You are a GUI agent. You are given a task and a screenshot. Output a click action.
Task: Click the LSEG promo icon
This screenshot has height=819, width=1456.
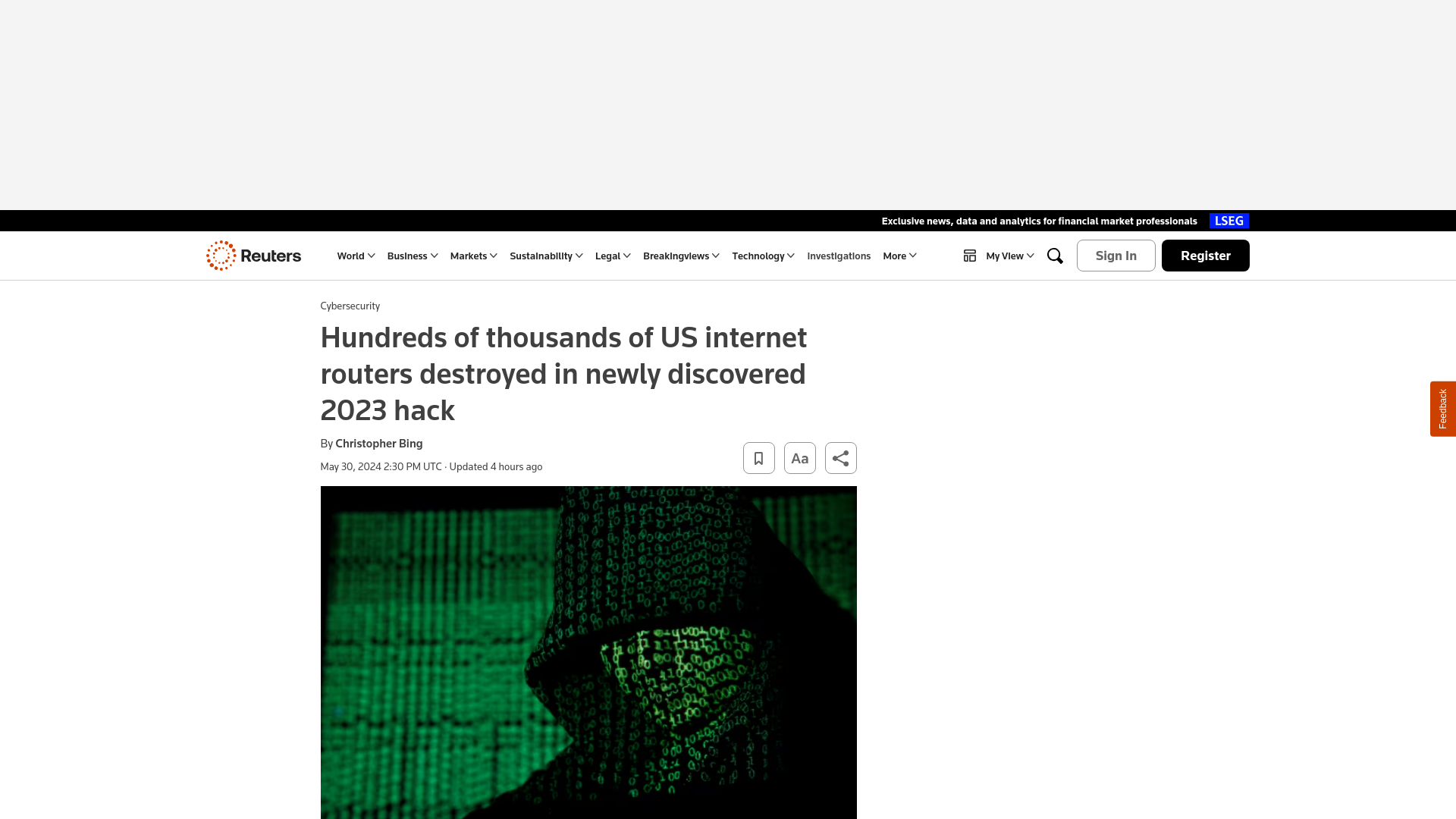pos(1229,220)
